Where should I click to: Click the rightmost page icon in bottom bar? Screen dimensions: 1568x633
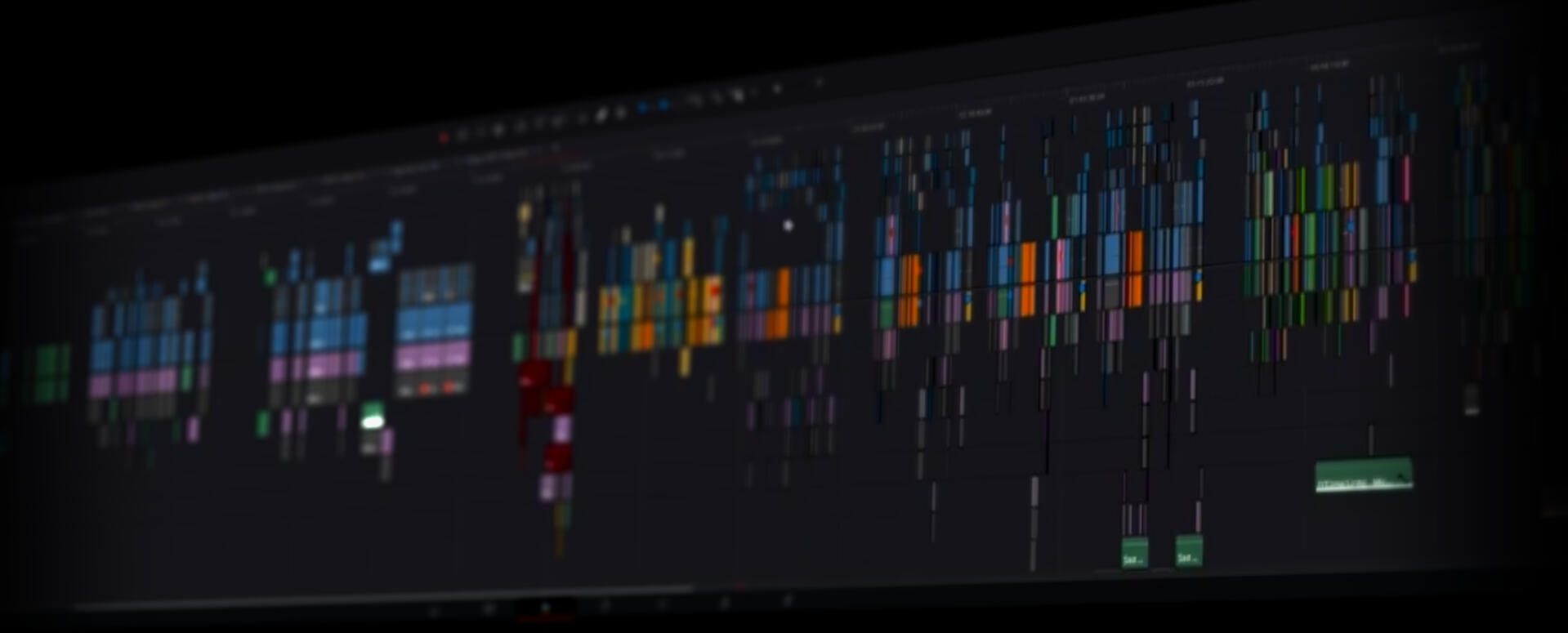pos(788,601)
